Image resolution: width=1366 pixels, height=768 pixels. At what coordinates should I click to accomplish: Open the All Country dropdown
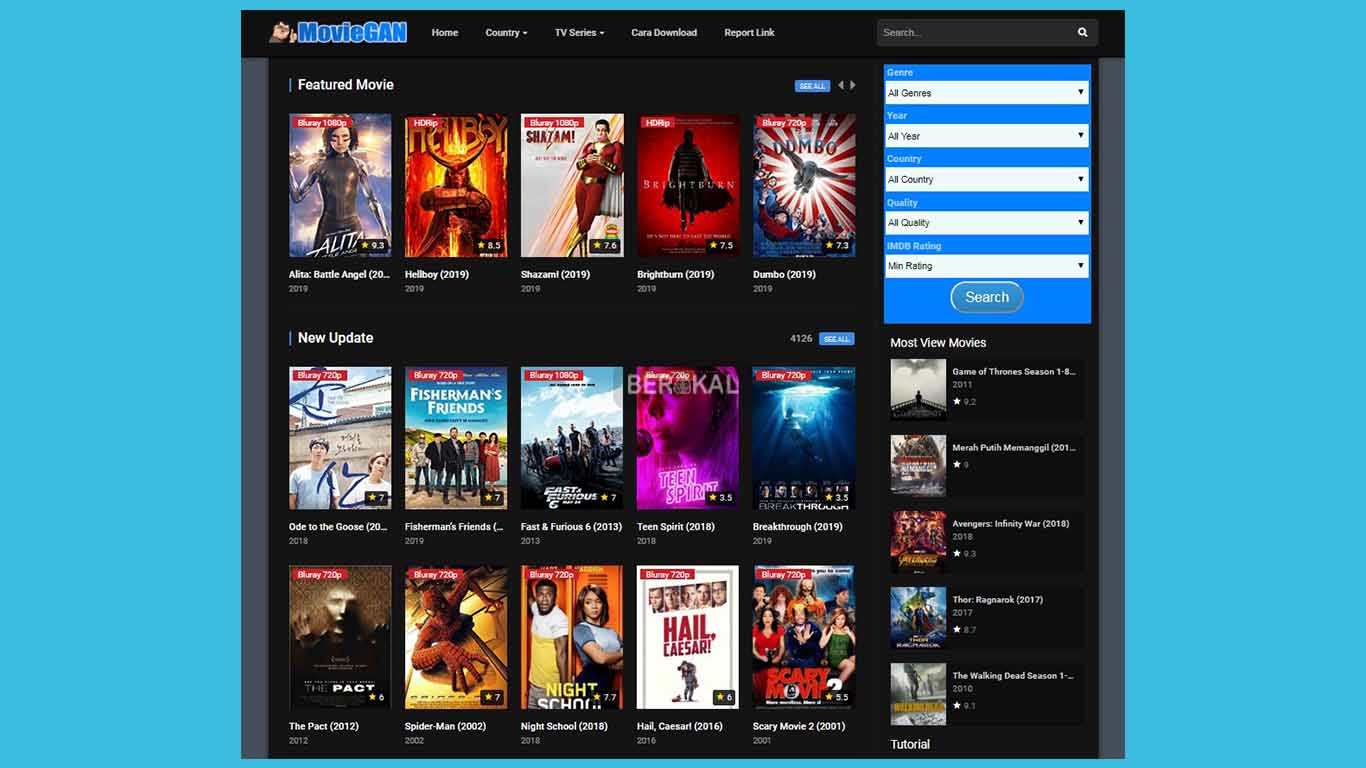click(987, 179)
